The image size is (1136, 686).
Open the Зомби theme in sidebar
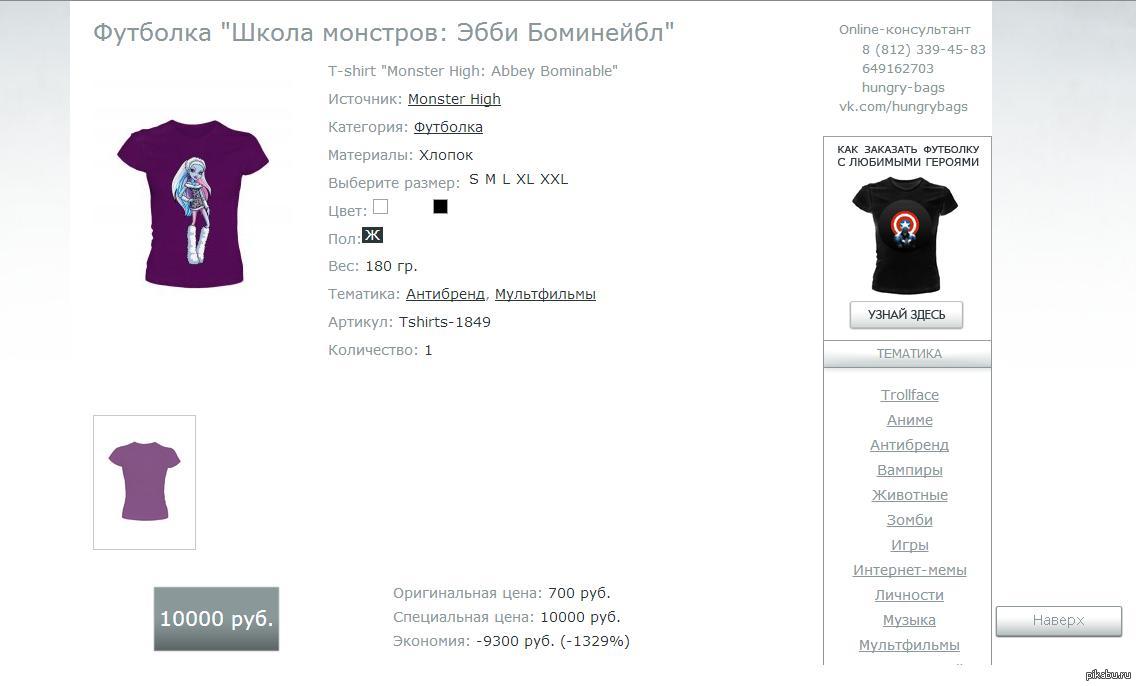(909, 520)
